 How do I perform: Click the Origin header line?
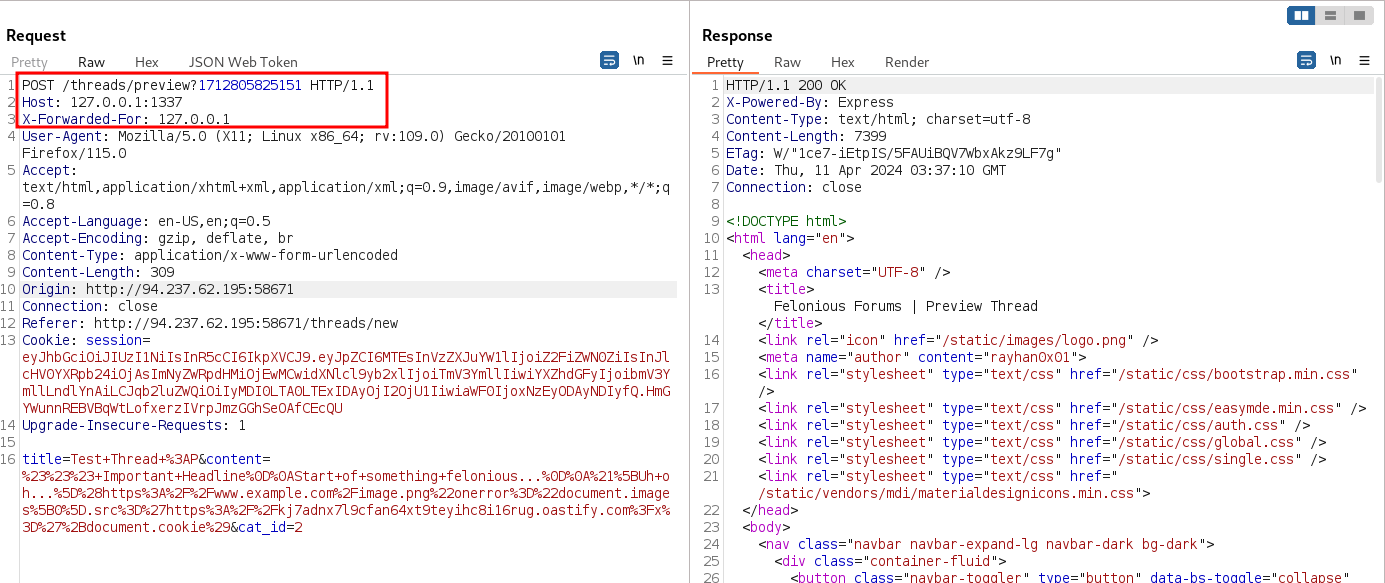(x=158, y=289)
